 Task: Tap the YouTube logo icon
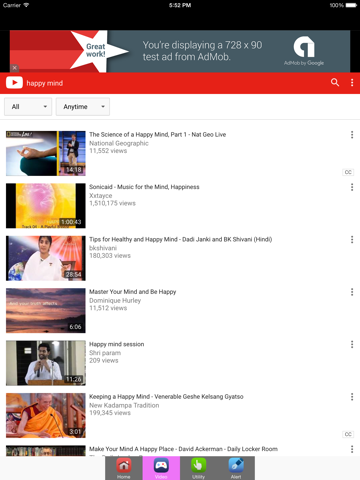pyautogui.click(x=14, y=83)
